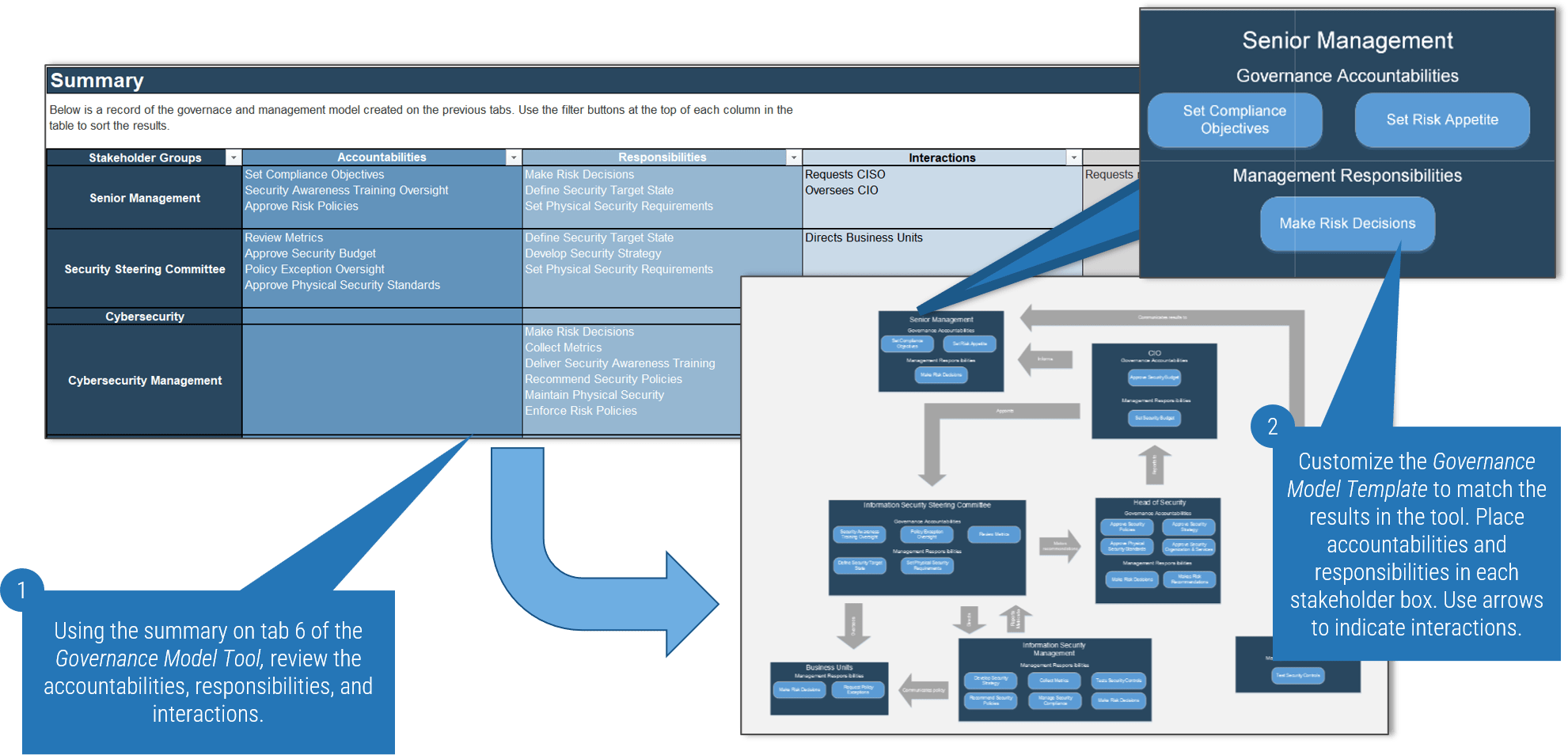
Task: Select the Summary sheet title
Action: [x=97, y=81]
